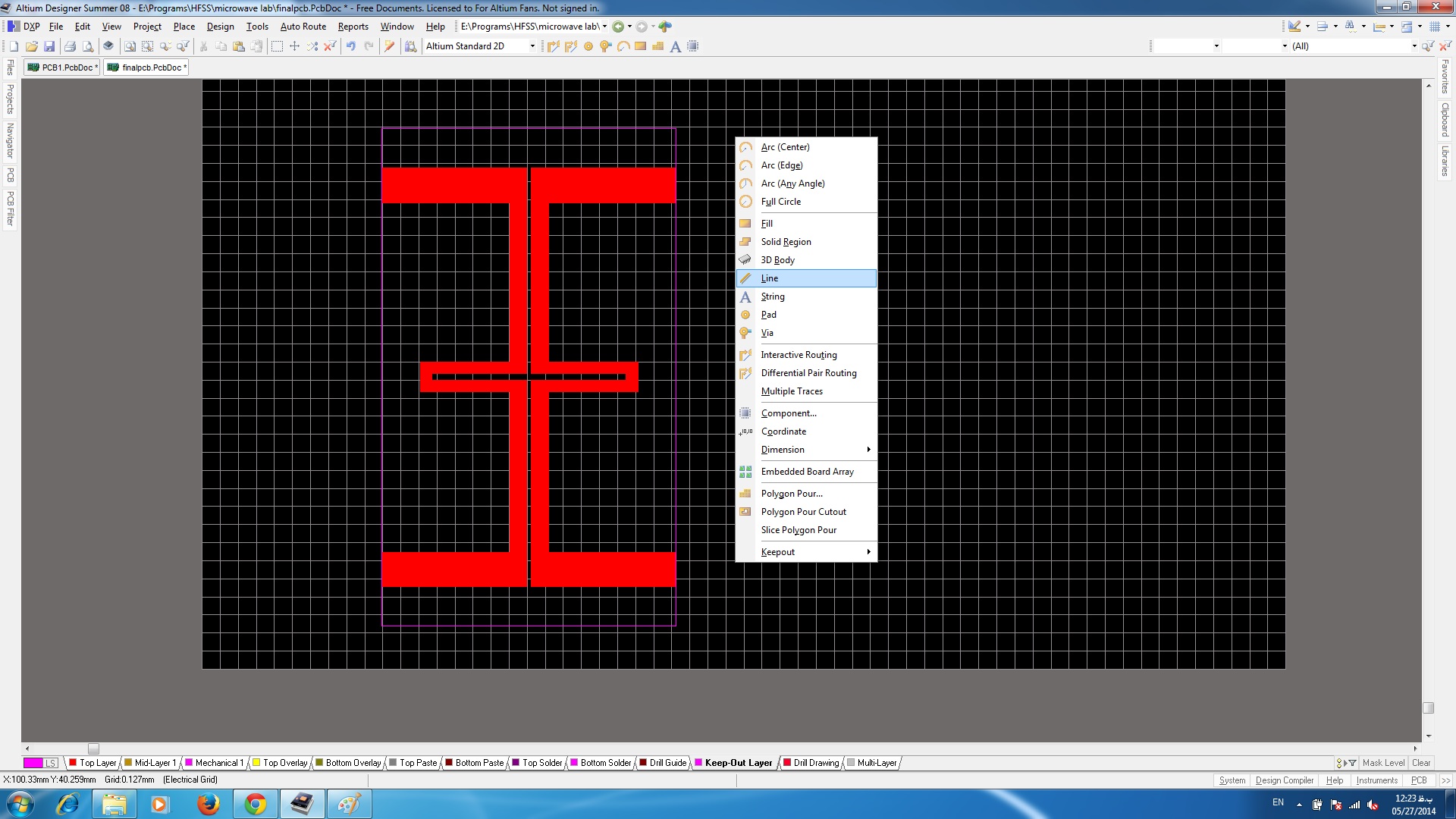
Task: Click the Place Polygon Pour toolbar icon
Action: click(657, 46)
